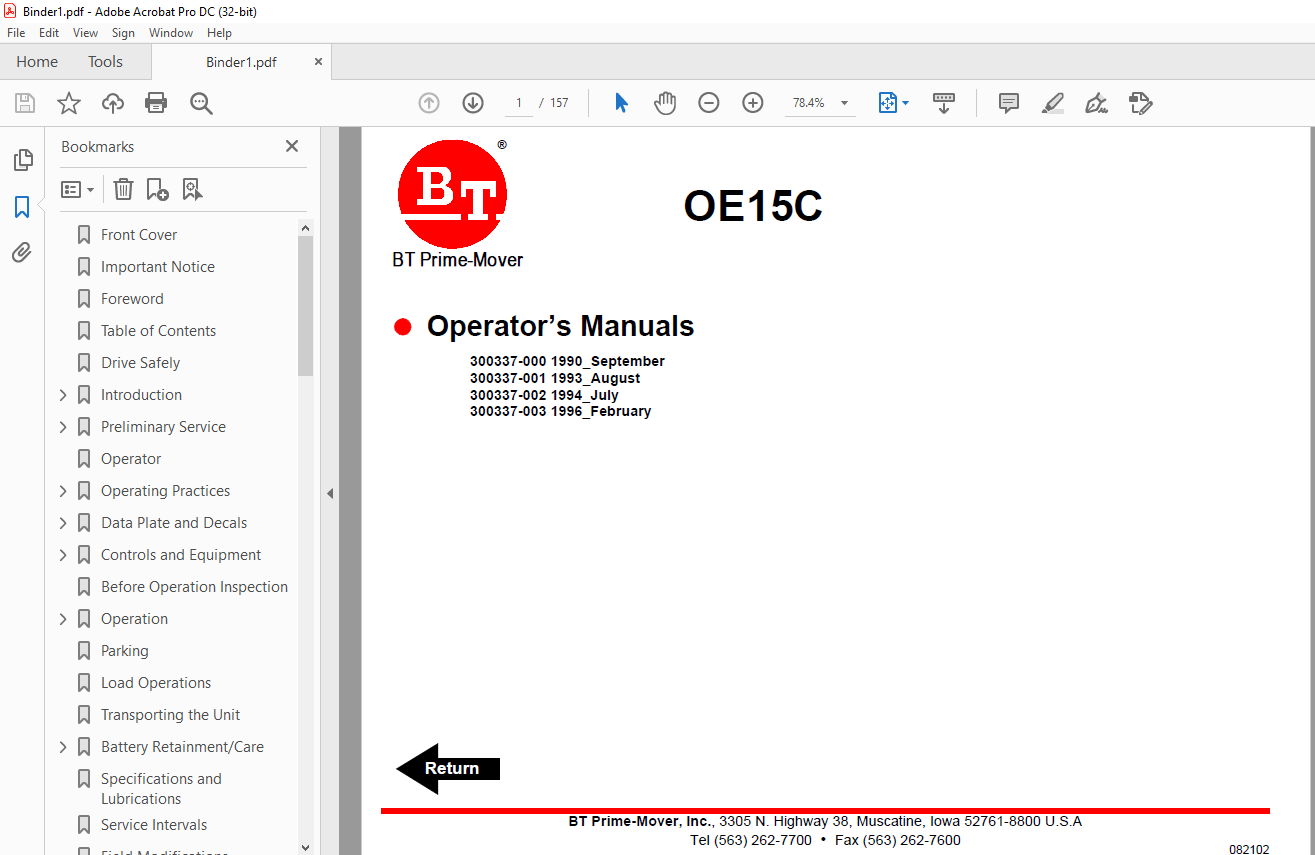Select the Drive Safely bookmark
The image size is (1315, 855).
[140, 363]
